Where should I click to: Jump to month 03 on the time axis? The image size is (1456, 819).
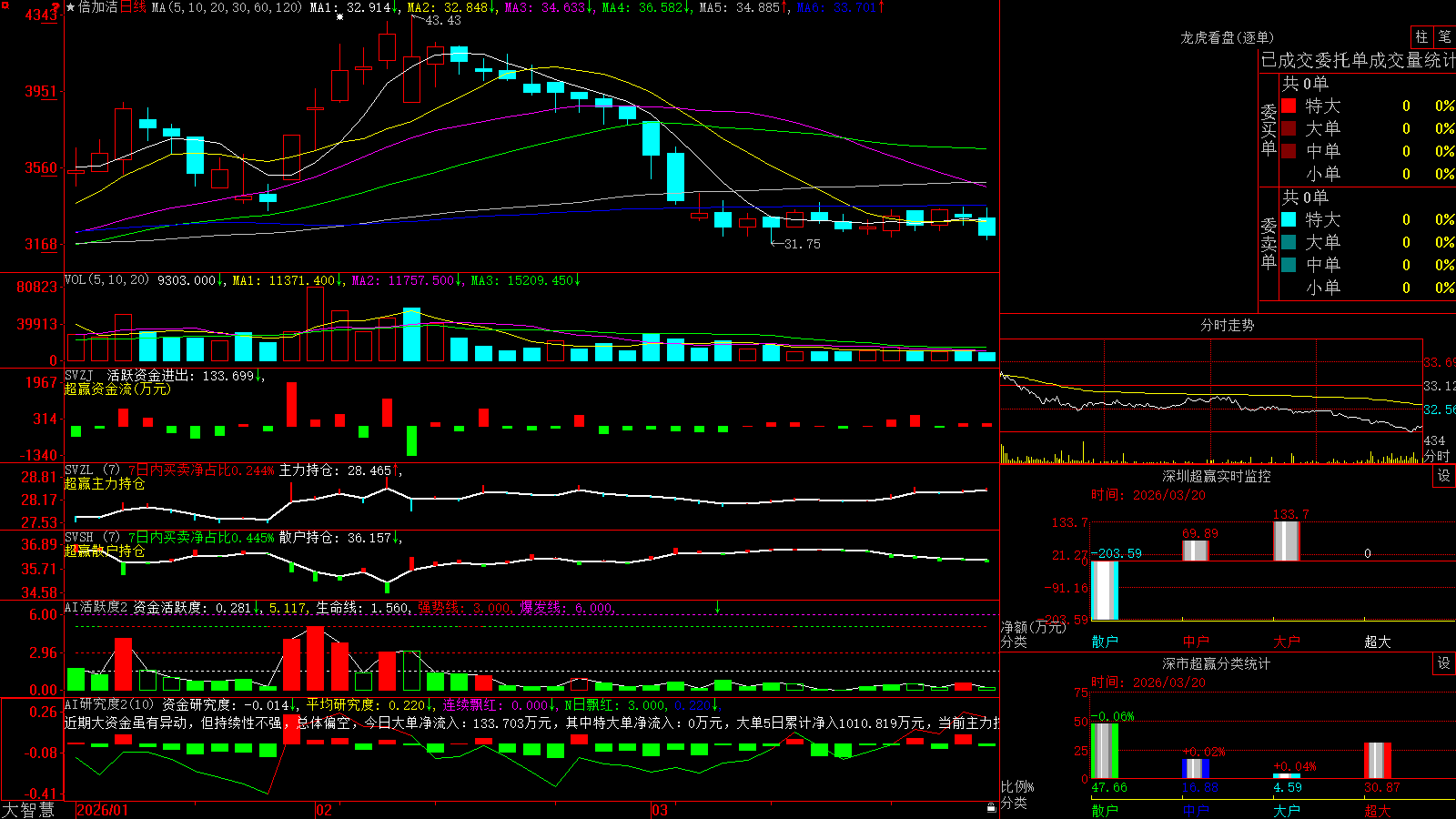coord(660,810)
